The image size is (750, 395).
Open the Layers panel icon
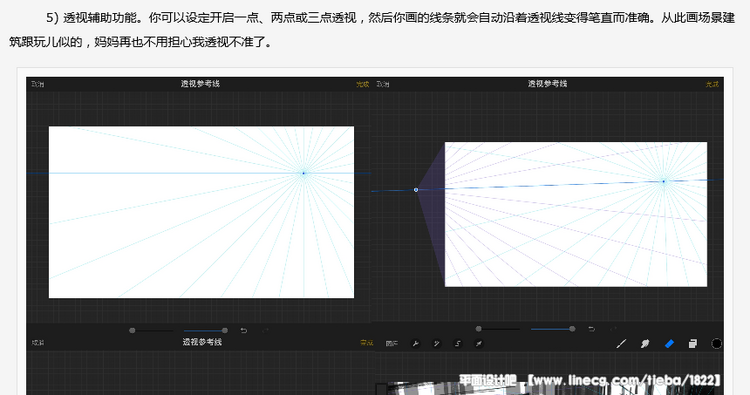coord(692,343)
